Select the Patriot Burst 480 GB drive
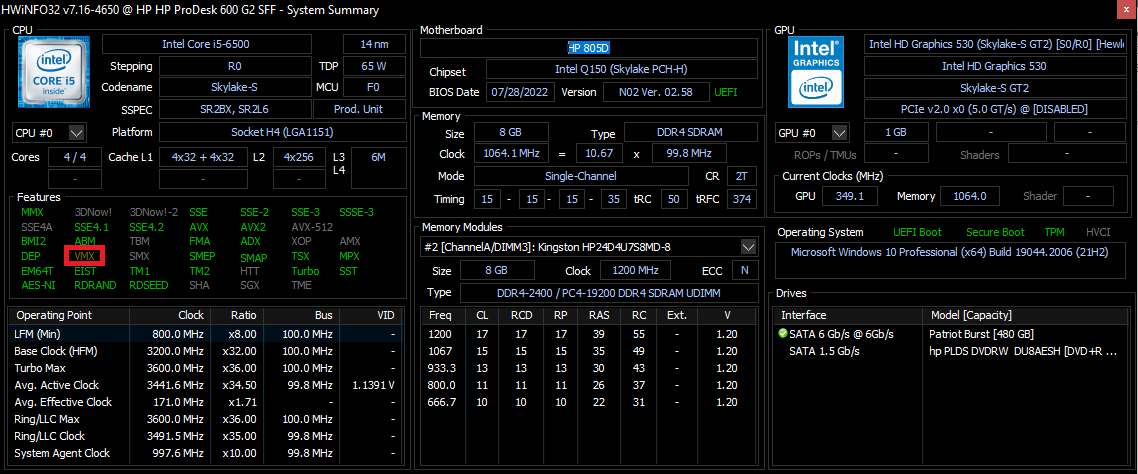 tap(981, 333)
